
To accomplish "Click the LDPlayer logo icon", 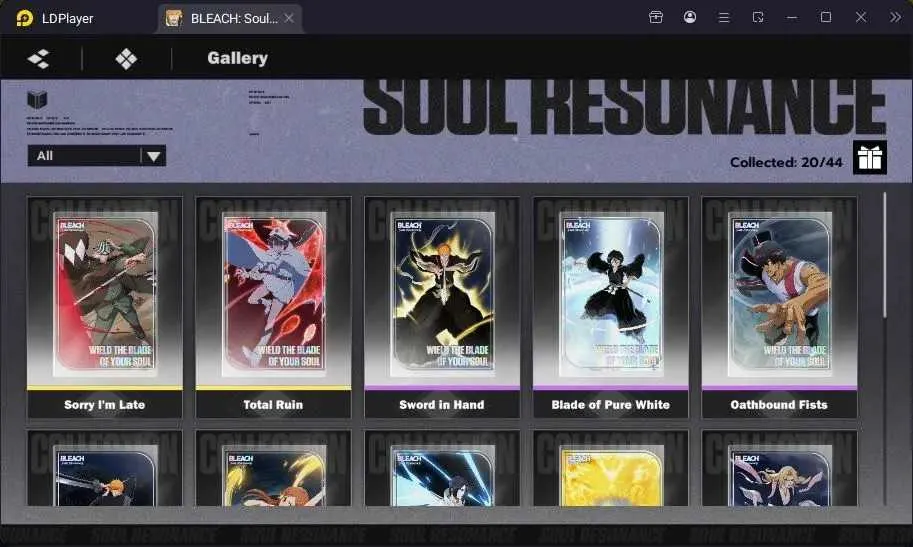I will [24, 18].
